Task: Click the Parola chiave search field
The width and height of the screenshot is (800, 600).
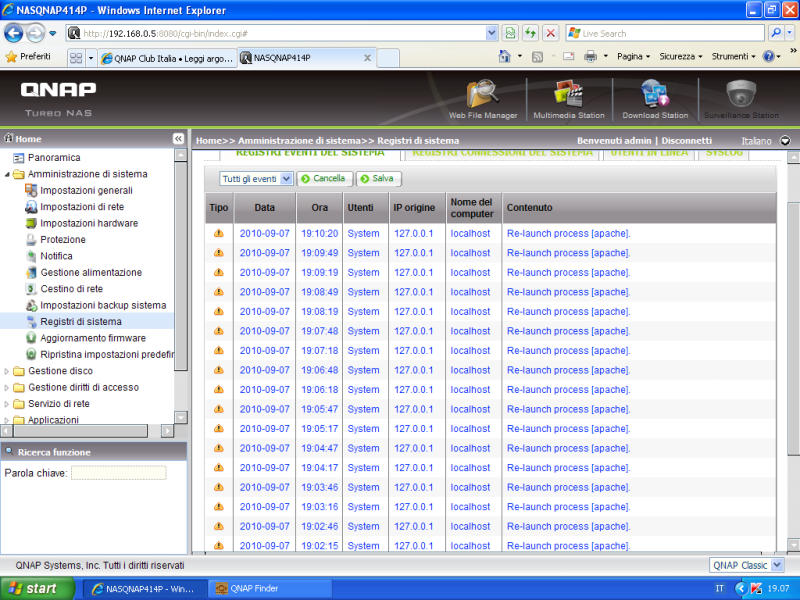Action: [118, 473]
